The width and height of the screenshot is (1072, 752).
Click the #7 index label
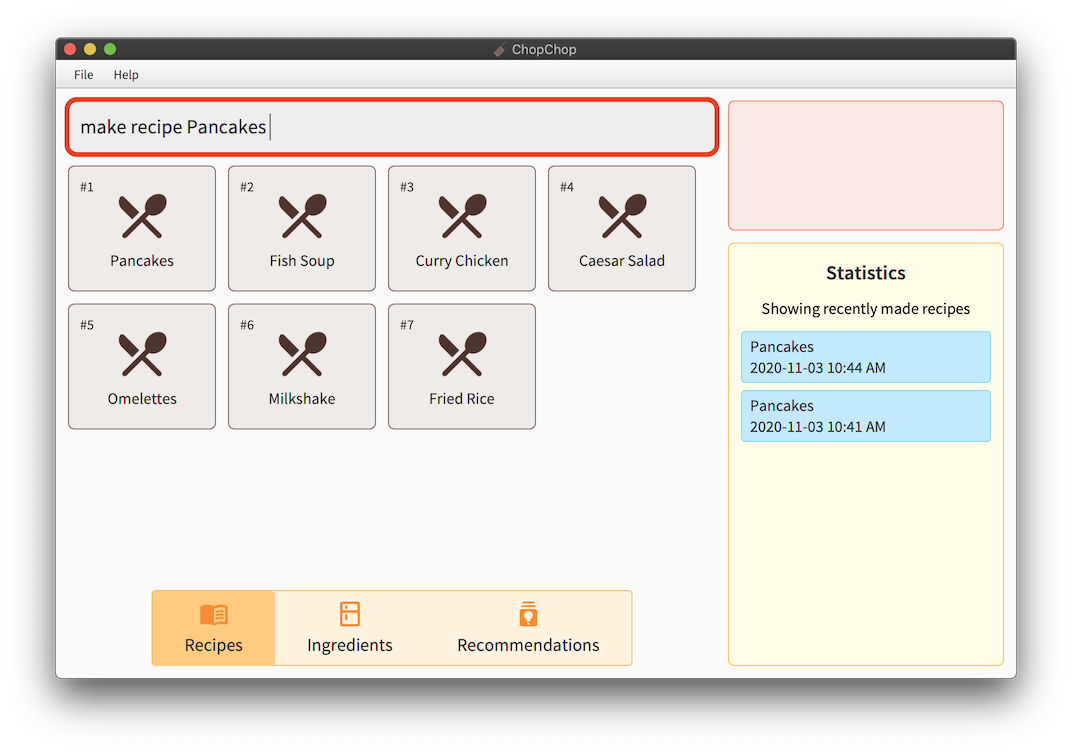(x=407, y=325)
